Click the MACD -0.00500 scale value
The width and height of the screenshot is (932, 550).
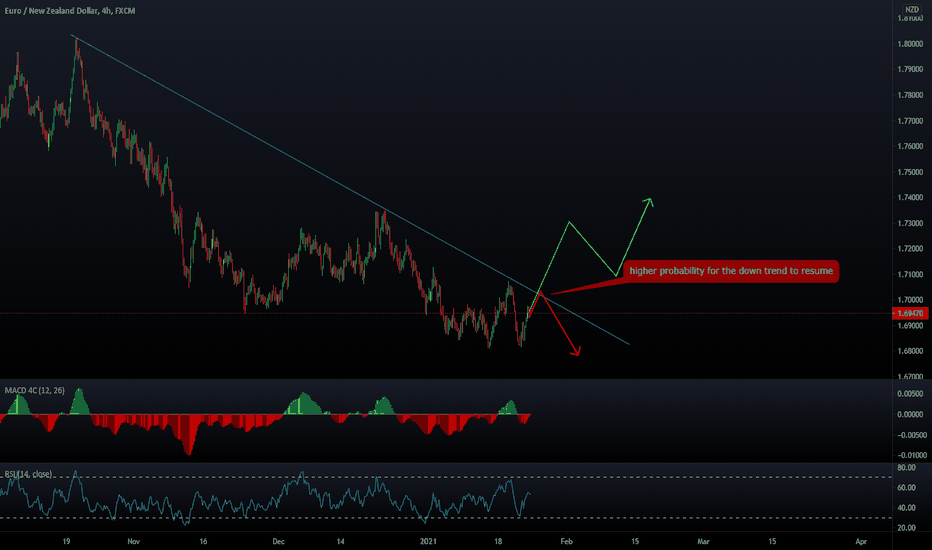(911, 435)
